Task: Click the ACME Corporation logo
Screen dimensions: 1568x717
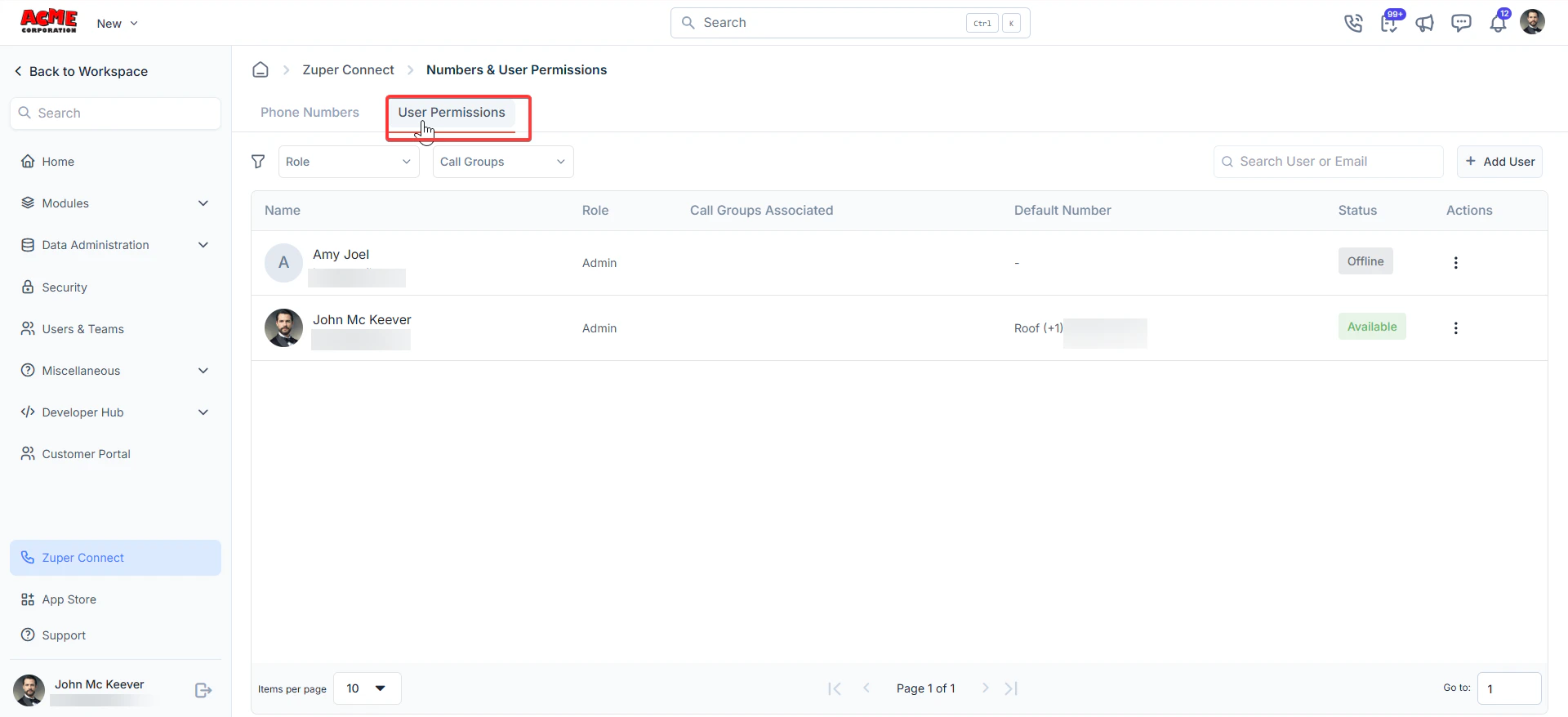Action: 49,21
